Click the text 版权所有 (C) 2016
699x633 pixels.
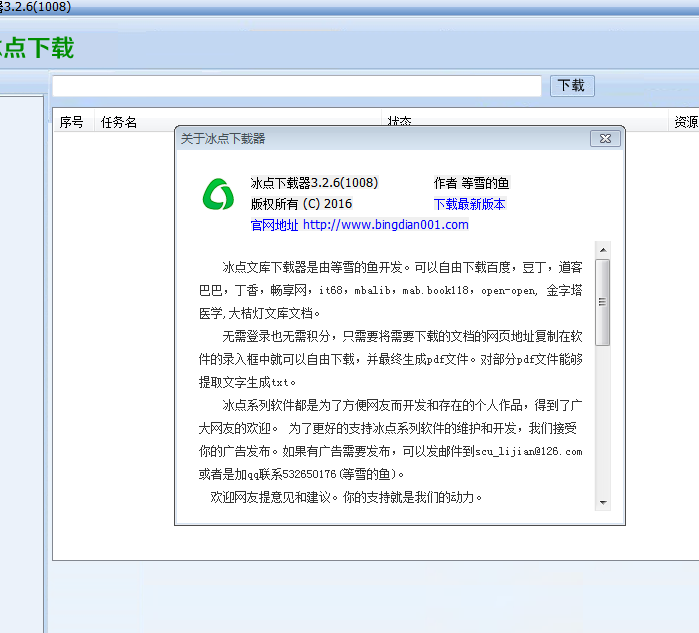(301, 204)
